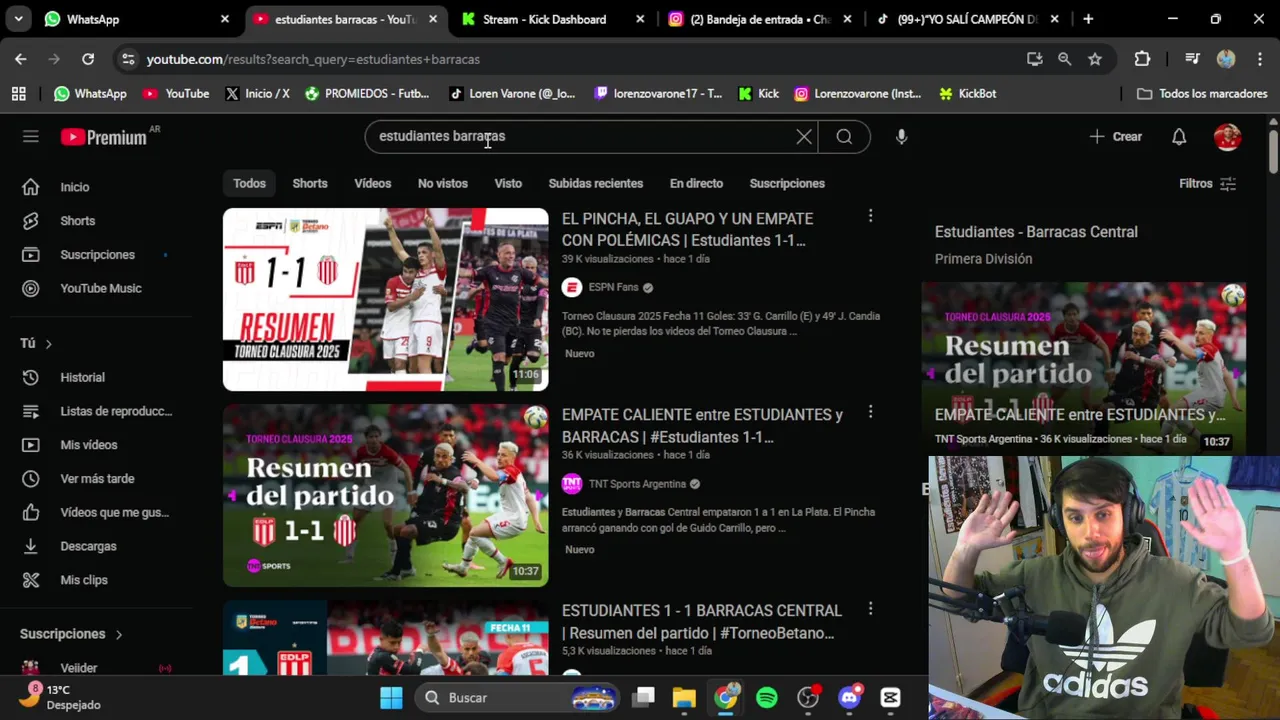Select the Todos filter chip
Image resolution: width=1280 pixels, height=720 pixels.
coord(250,184)
